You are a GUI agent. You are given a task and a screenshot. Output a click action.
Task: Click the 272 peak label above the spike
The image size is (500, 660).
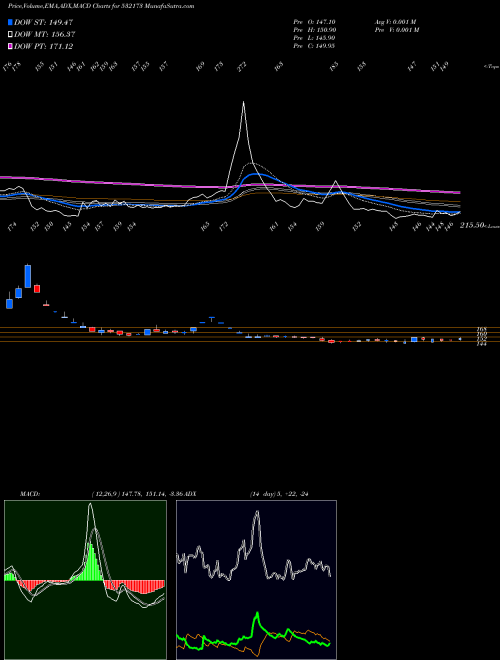pos(242,67)
